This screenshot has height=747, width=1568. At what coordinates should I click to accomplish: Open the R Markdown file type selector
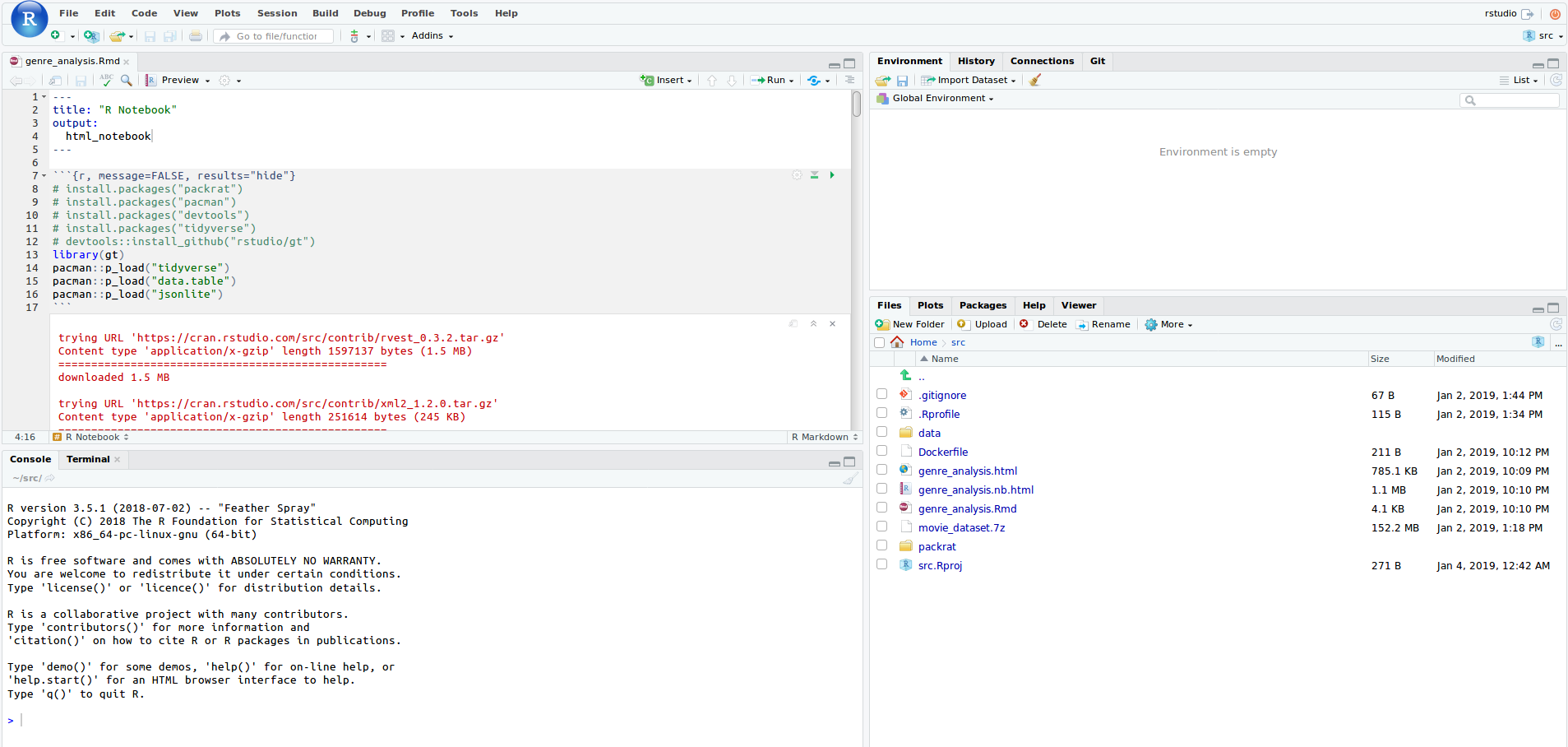click(x=825, y=437)
